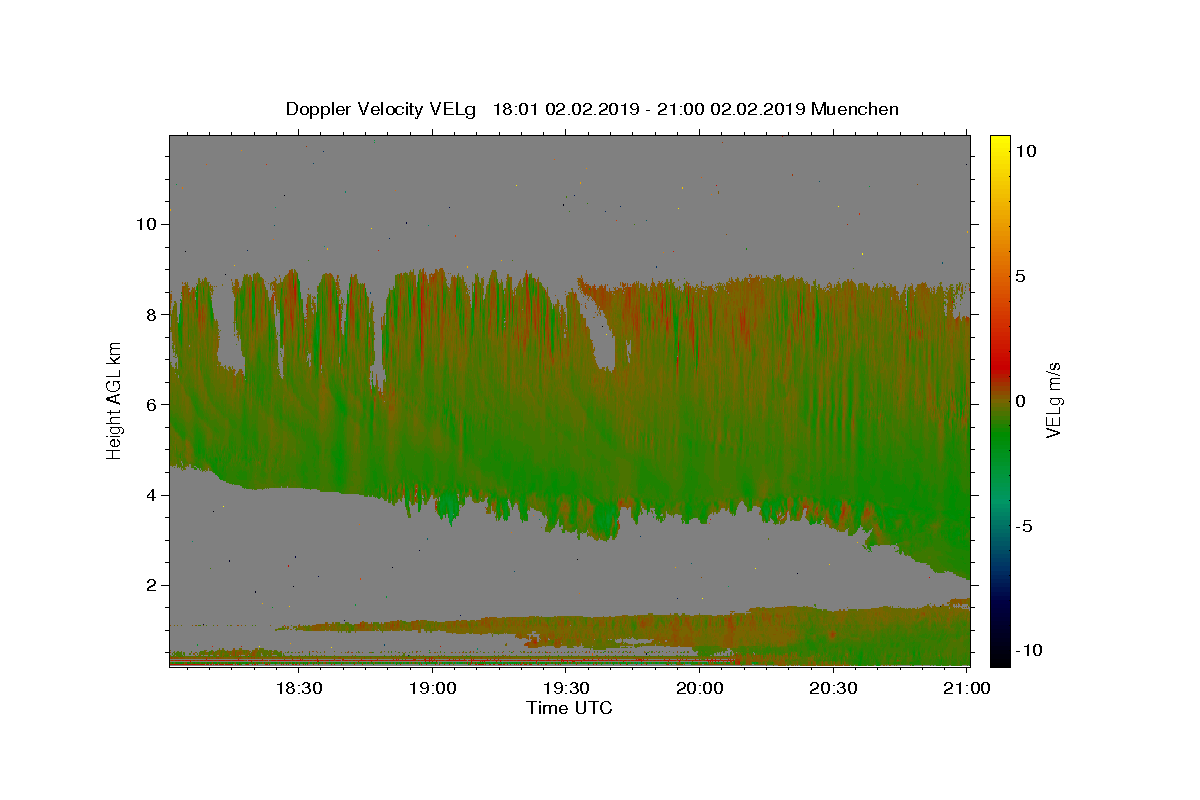The image size is (1200, 800).
Task: Click the colorbar label '0'
Action: (1019, 401)
